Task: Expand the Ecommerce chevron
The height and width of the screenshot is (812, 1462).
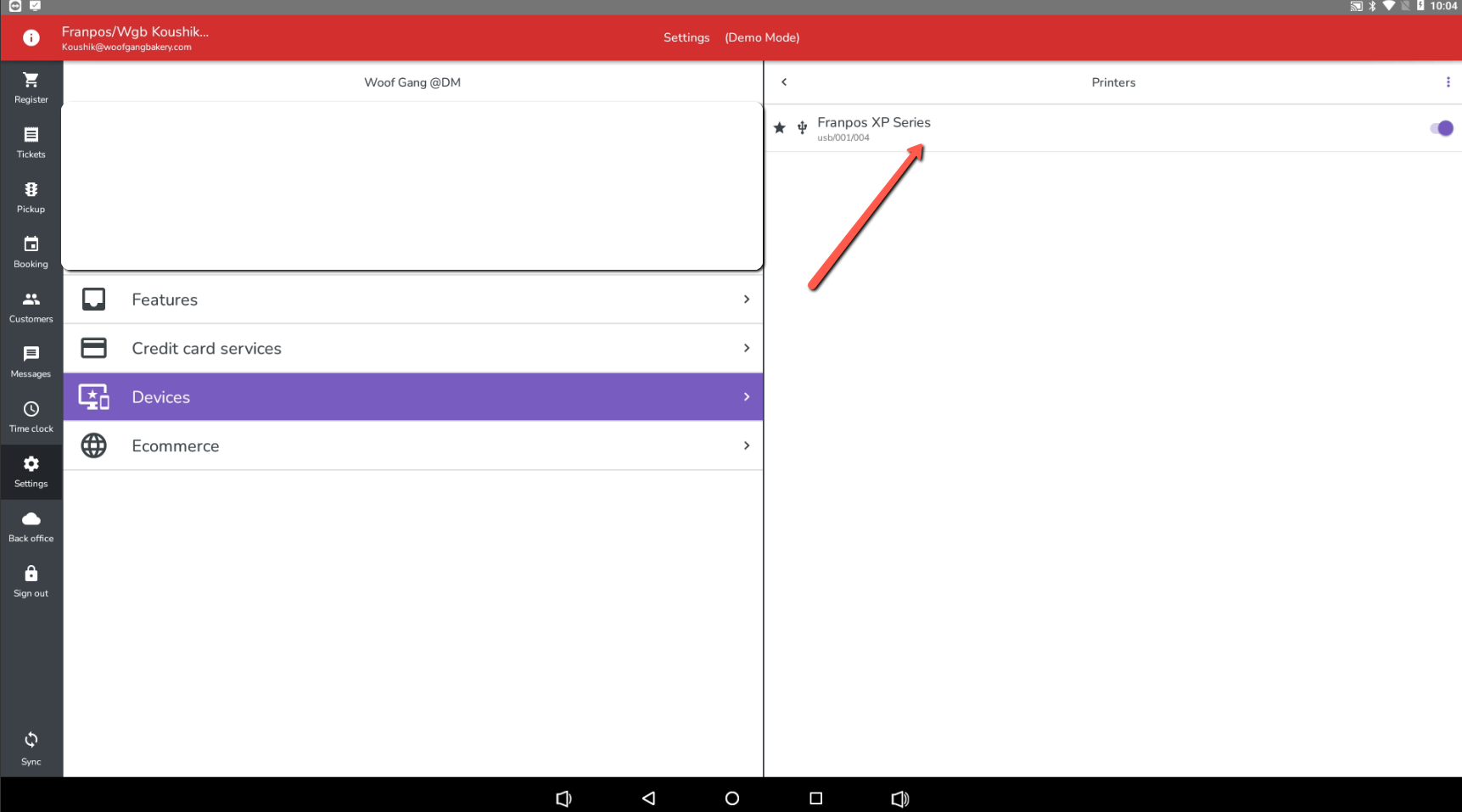Action: pos(746,445)
